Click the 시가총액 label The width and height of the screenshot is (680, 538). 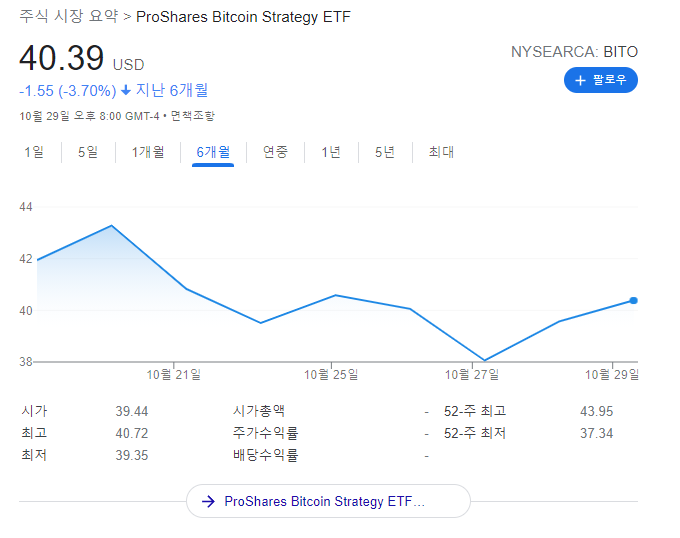259,411
